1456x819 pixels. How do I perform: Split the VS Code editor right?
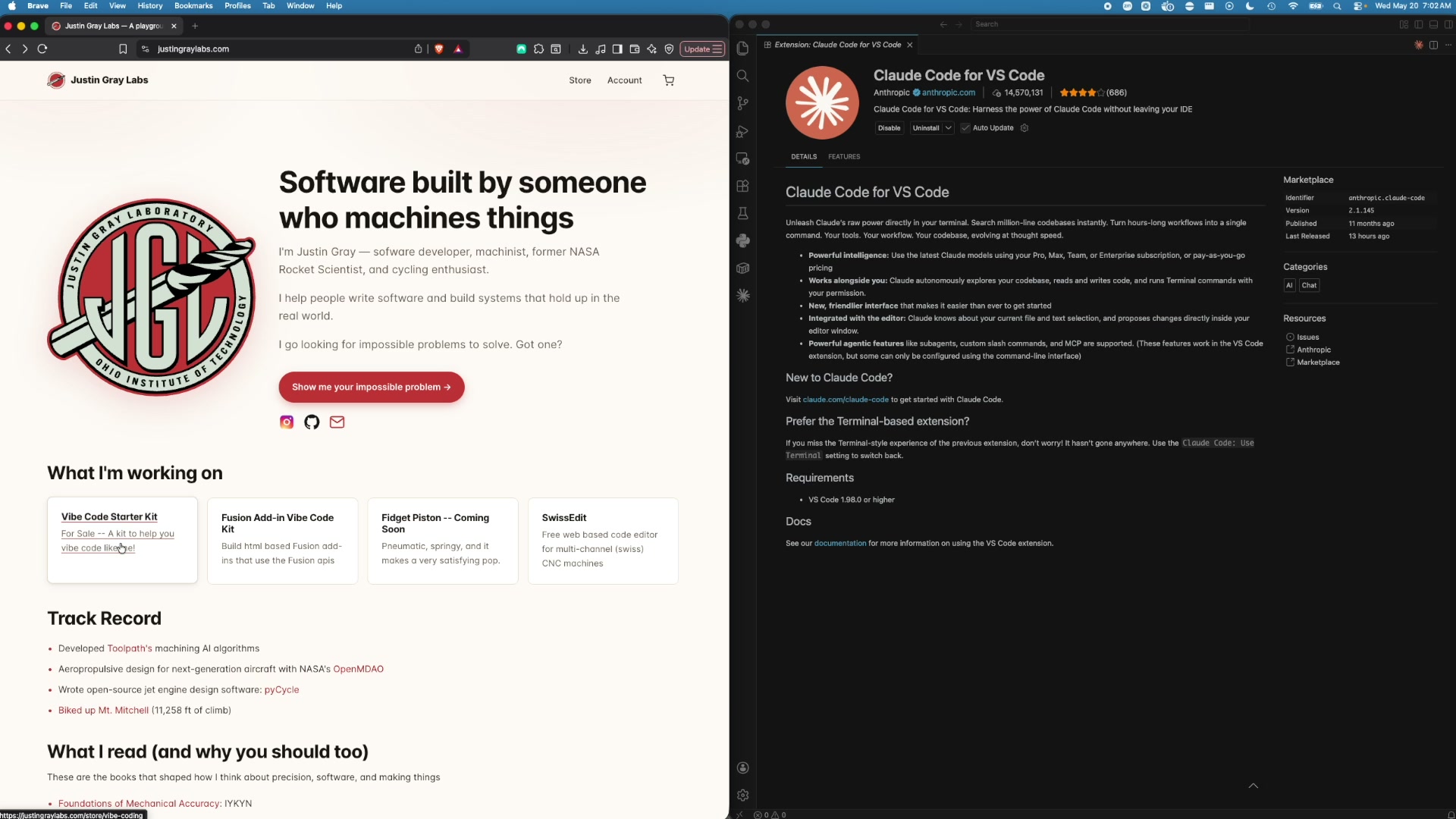1433,45
